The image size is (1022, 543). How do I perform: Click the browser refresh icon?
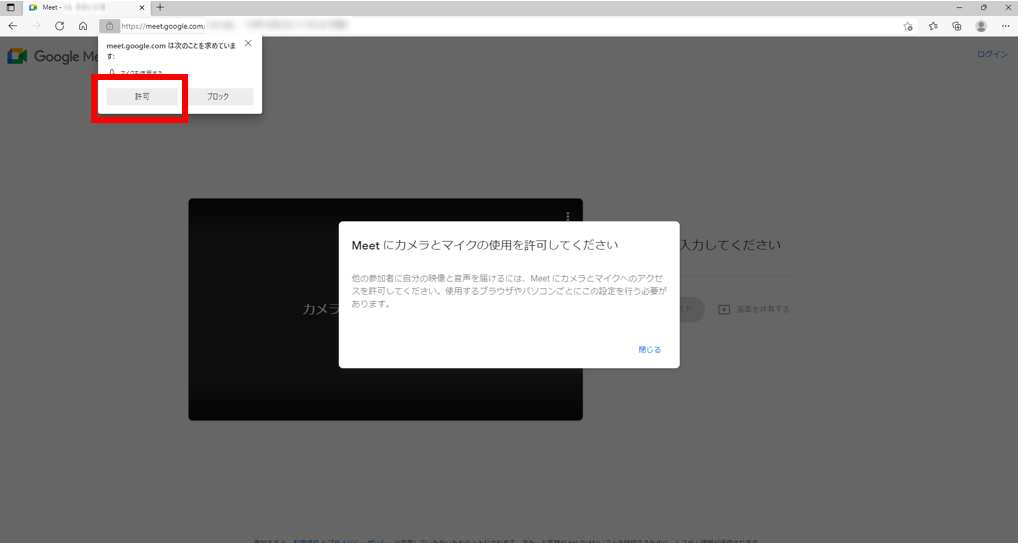(x=60, y=26)
